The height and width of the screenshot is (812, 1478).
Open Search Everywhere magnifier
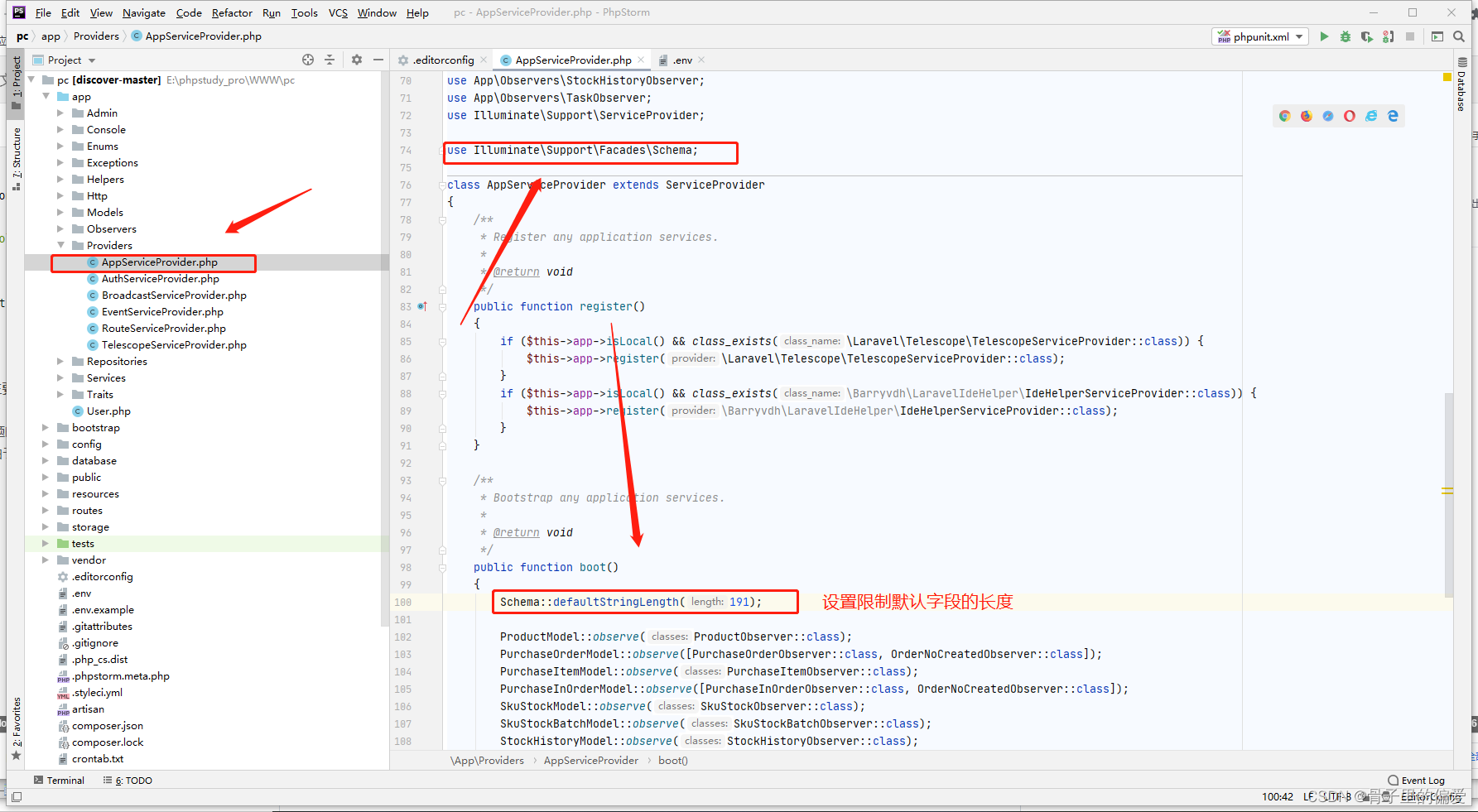click(x=1459, y=36)
